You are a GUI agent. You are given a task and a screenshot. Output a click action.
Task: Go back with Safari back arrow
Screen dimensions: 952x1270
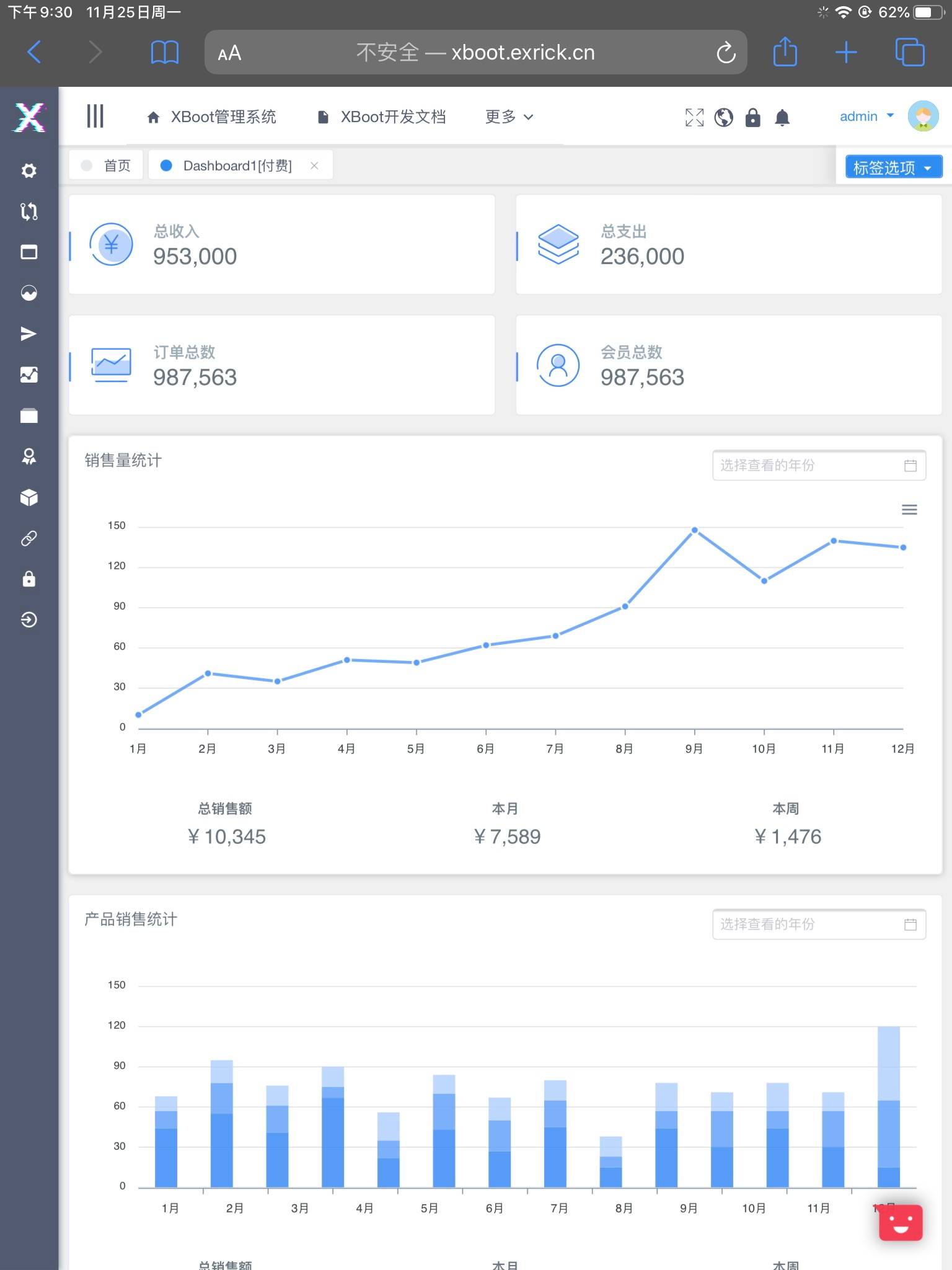click(35, 52)
